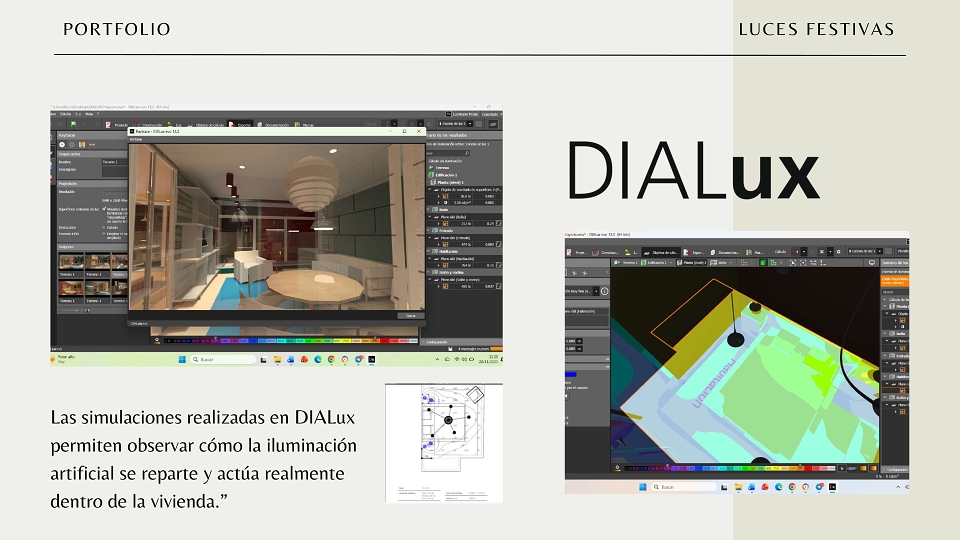Select the Proyecto tab in the right false-color screenshot

pyautogui.click(x=577, y=252)
